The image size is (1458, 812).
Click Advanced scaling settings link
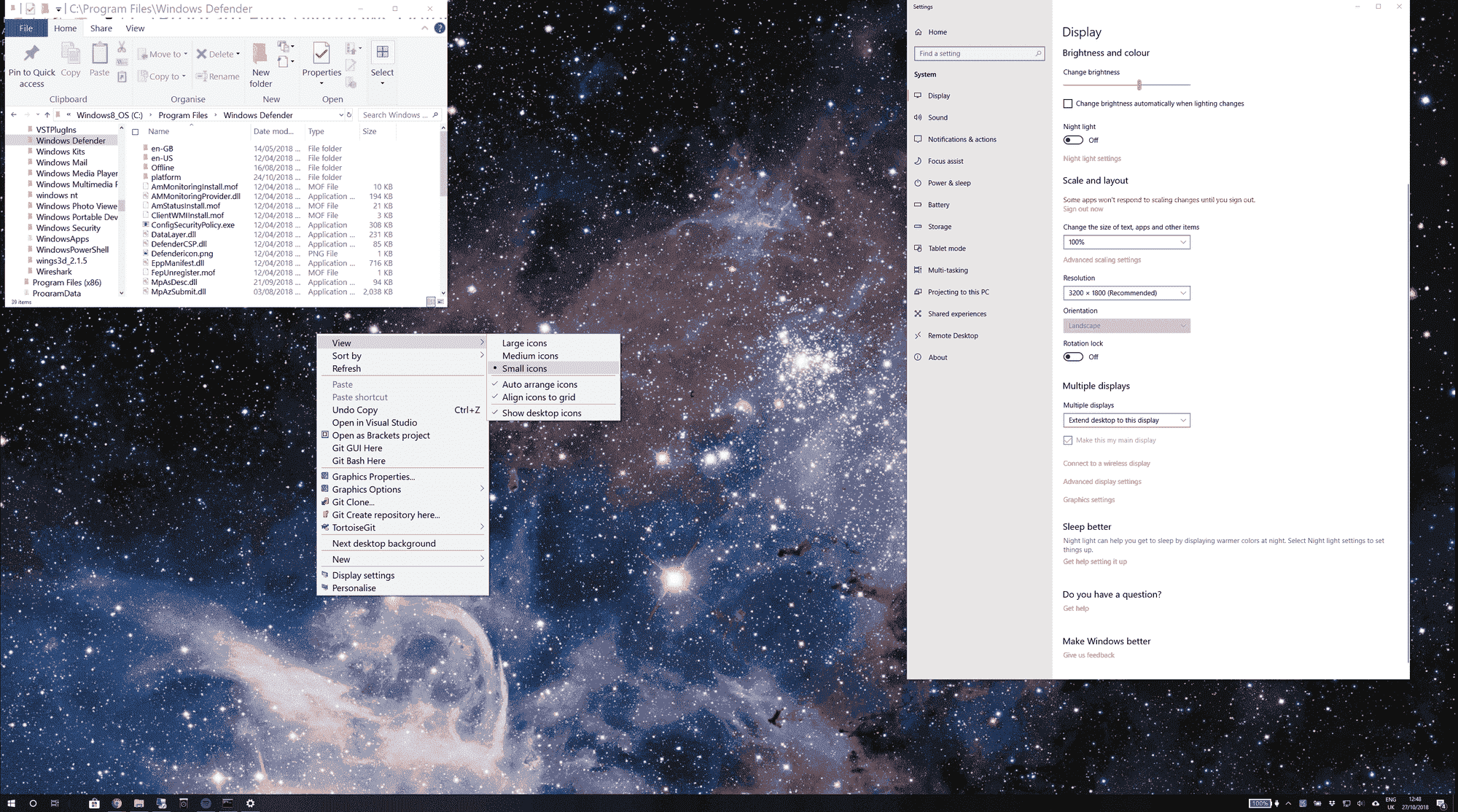pos(1102,260)
